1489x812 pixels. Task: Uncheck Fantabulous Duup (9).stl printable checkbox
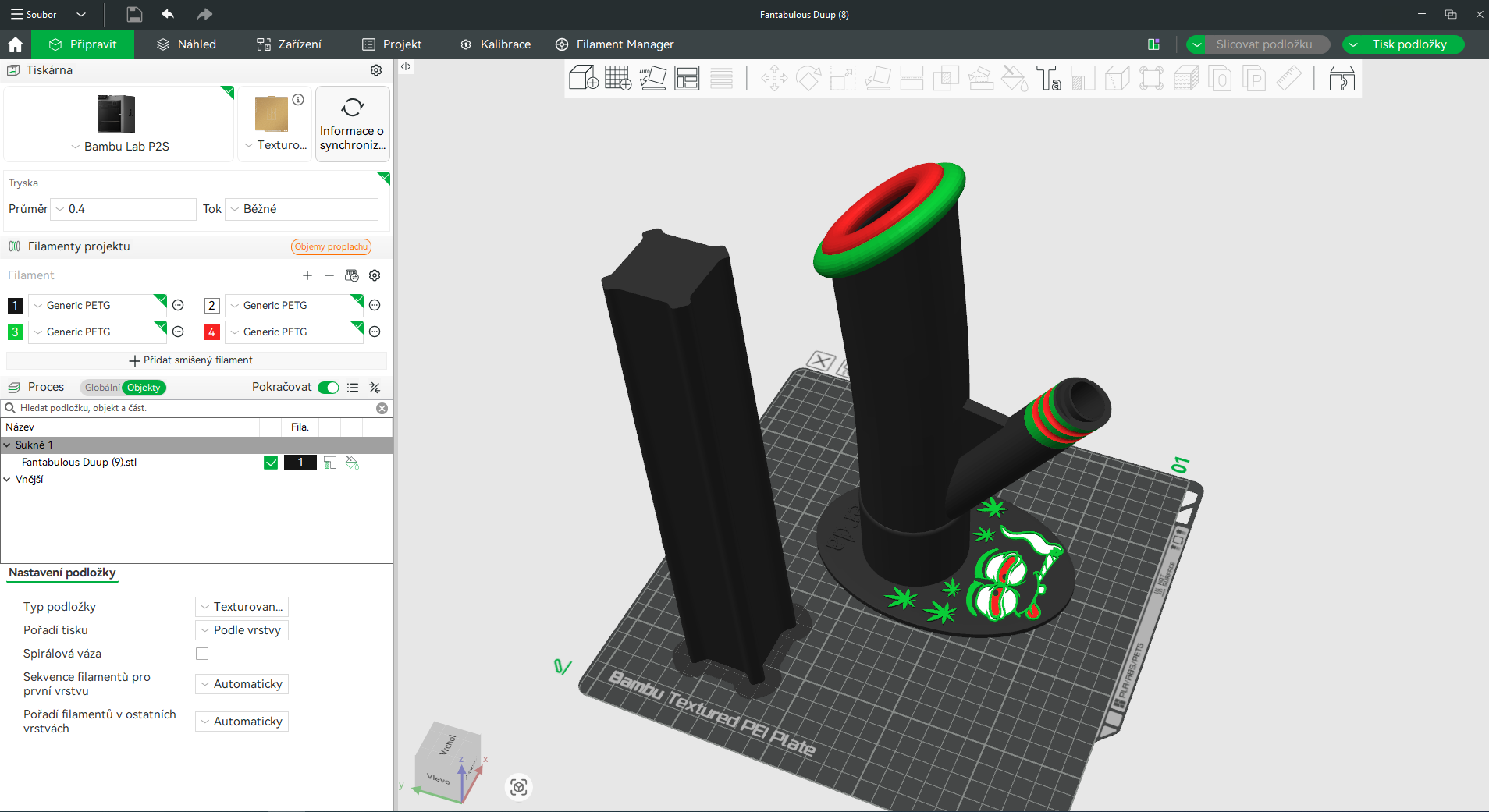click(271, 463)
